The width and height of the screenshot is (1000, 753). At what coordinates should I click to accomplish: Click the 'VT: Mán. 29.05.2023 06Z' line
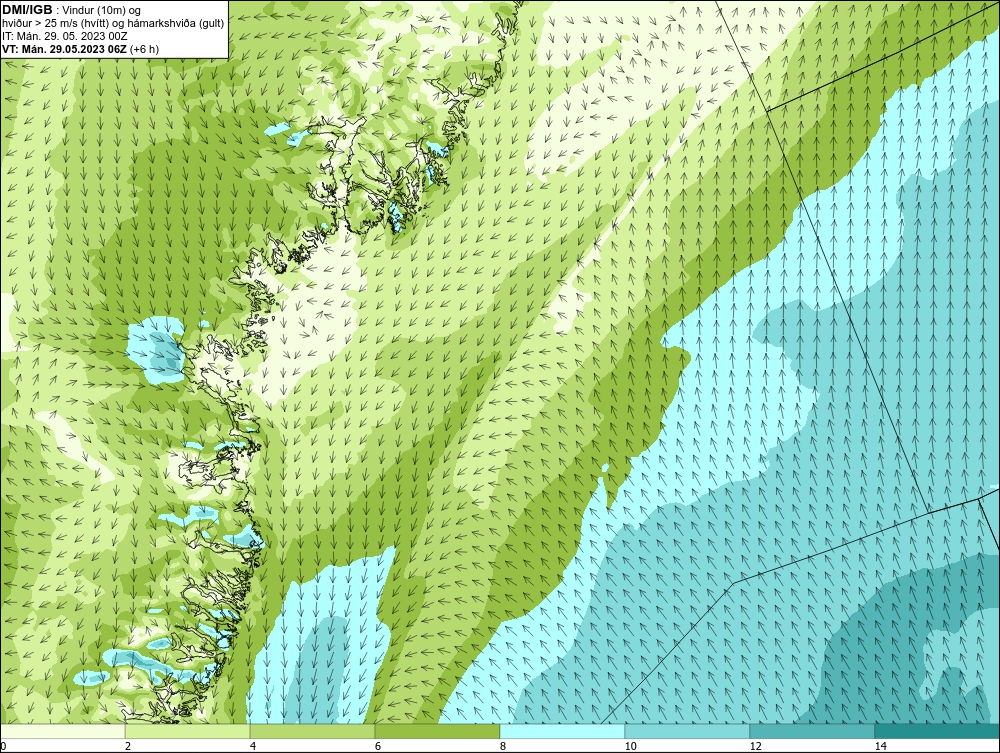[80, 50]
